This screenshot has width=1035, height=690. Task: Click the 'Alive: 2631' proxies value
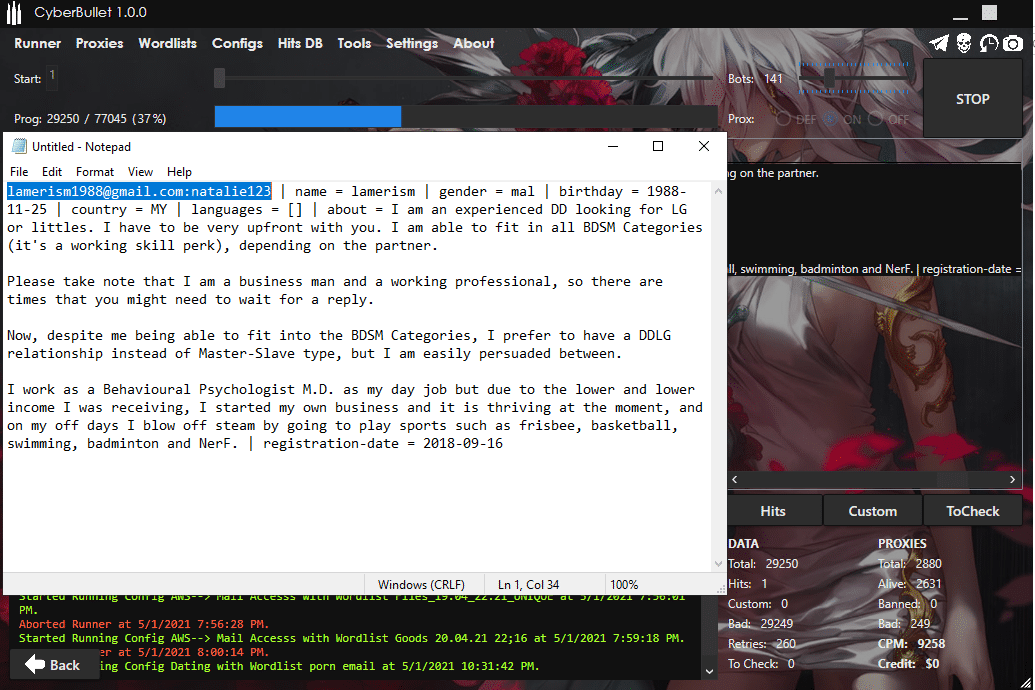pos(928,584)
